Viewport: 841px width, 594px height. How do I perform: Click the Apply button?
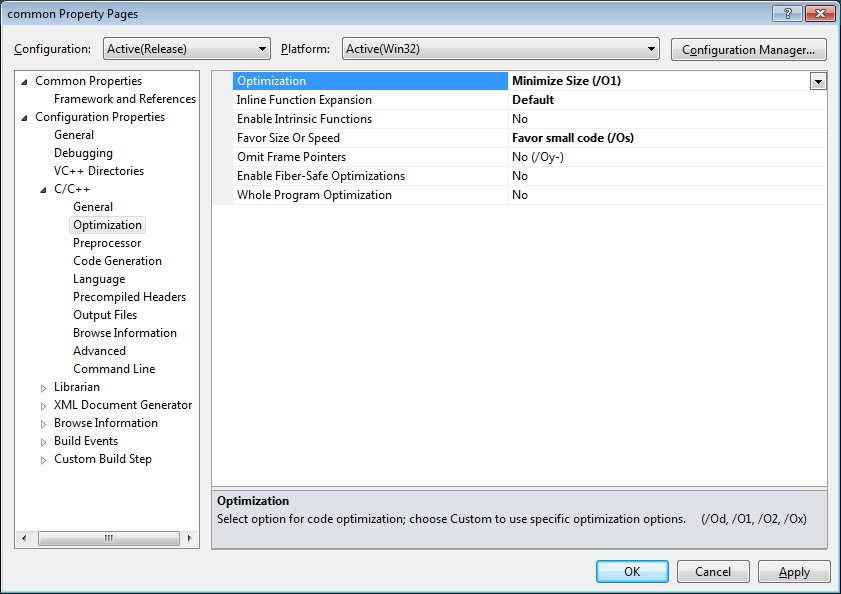(794, 572)
